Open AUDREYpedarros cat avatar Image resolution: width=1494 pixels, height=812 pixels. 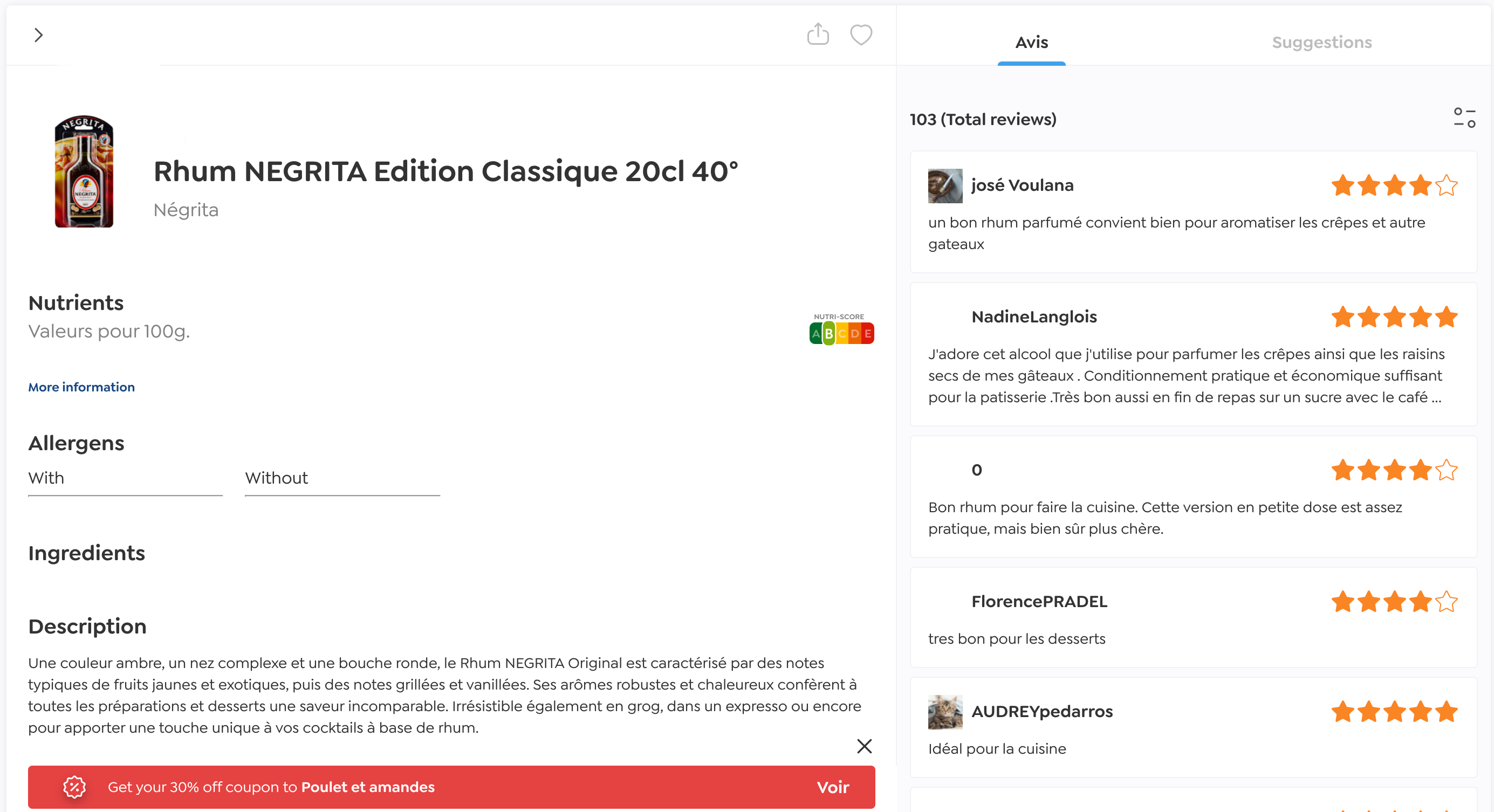click(x=945, y=712)
